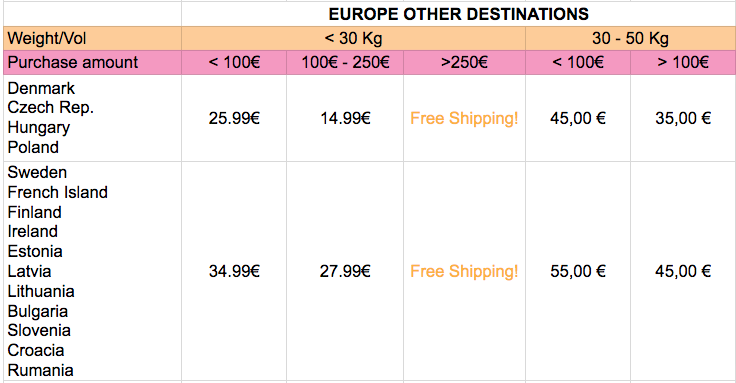
Task: Click the 27.99€ price cell
Action: 345,271
